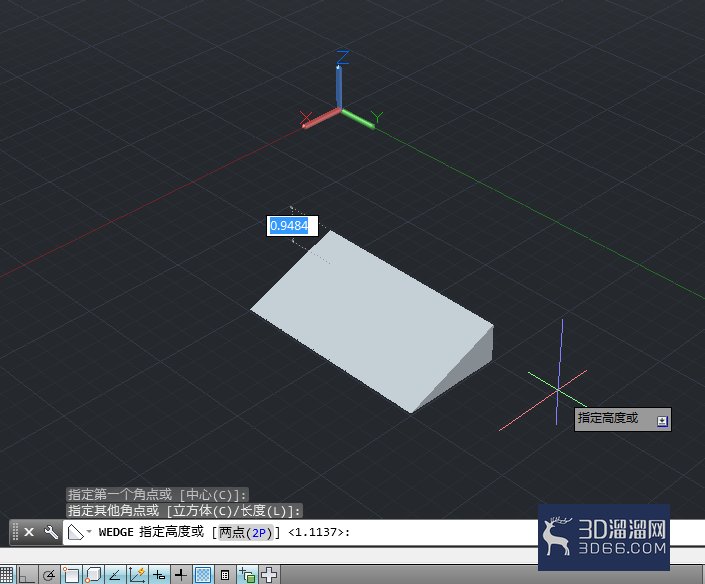This screenshot has height=584, width=705.
Task: Toggle Selection Cycling status icon
Action: (247, 575)
